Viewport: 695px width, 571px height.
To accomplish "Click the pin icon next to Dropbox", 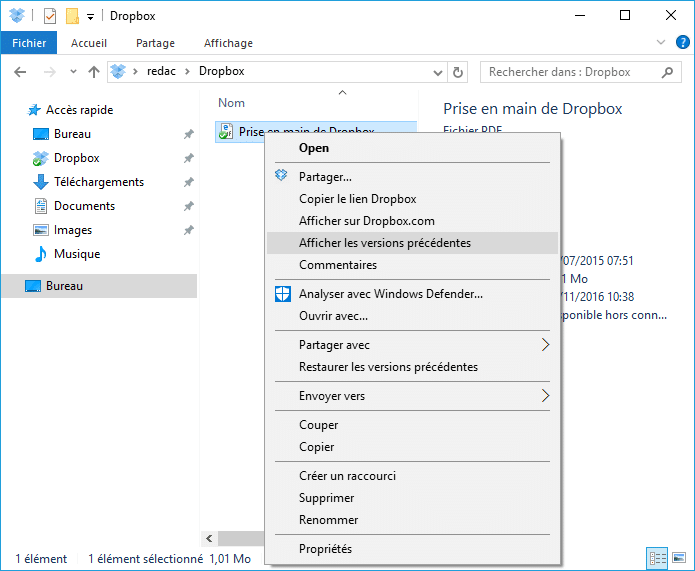I will tap(189, 158).
